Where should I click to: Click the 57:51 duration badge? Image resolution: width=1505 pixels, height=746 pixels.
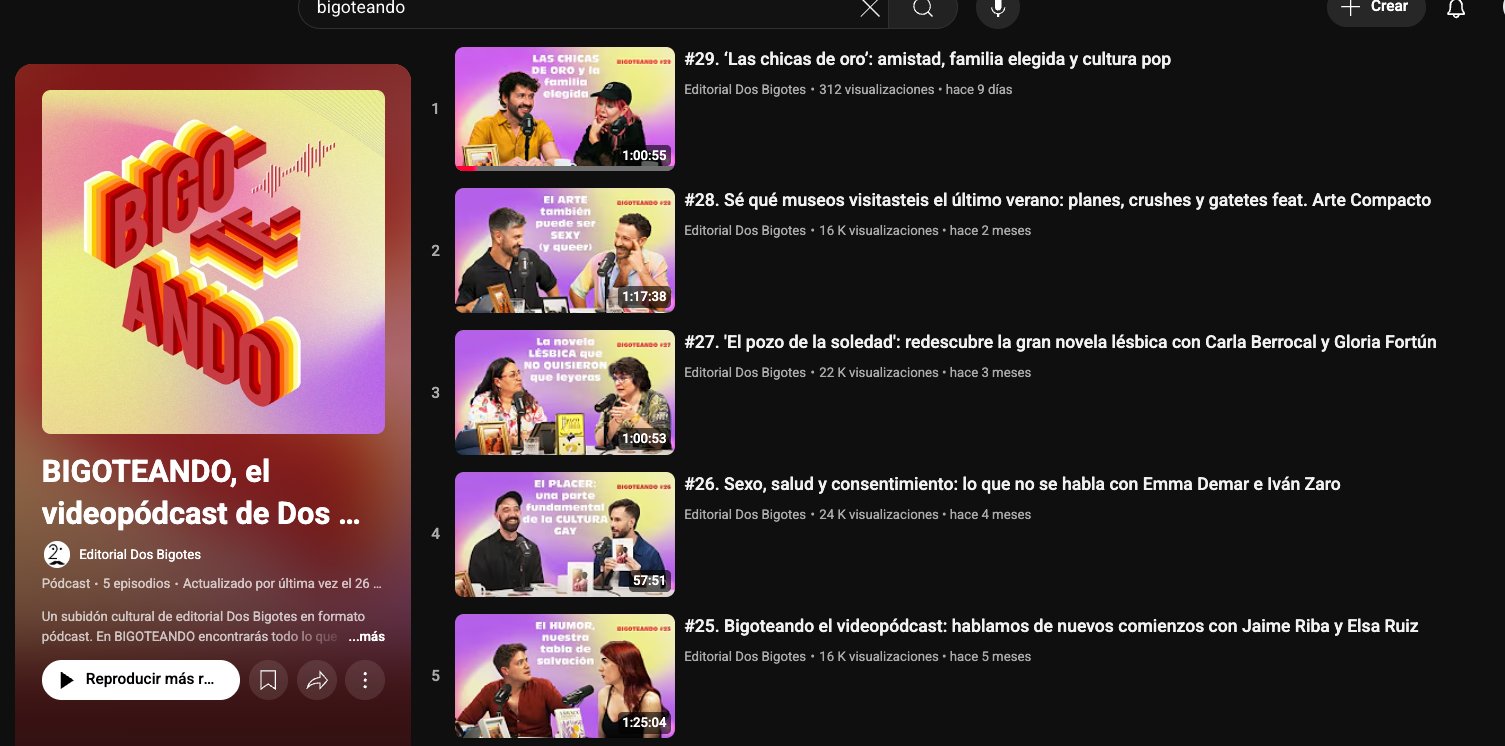[649, 581]
